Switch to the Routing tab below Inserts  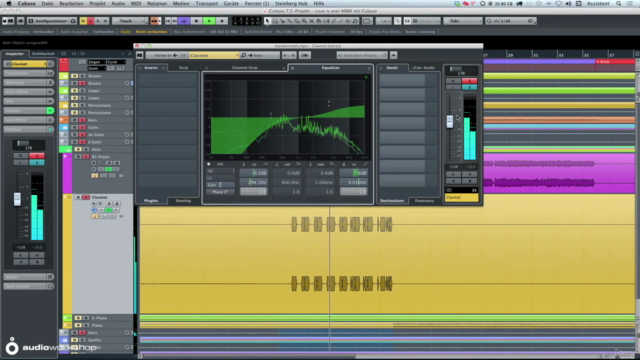183,201
